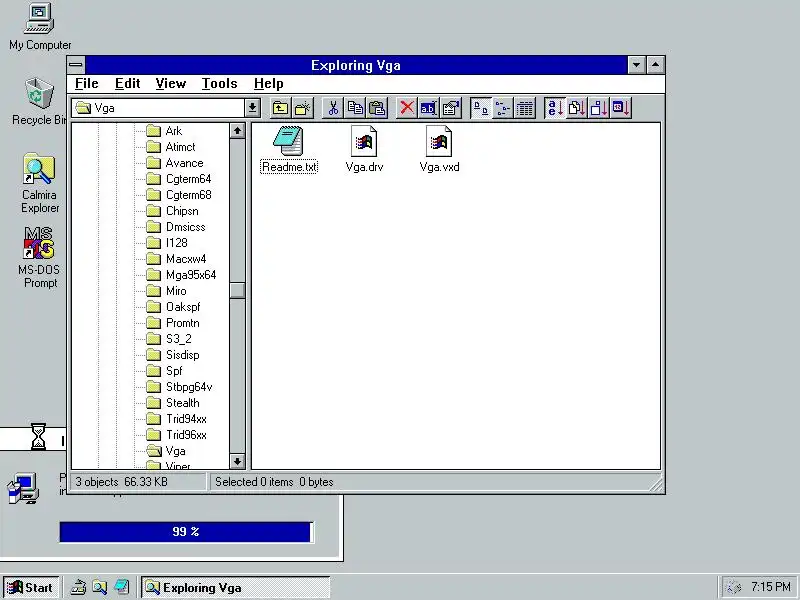Click the Paste clipboard icon

(x=378, y=108)
